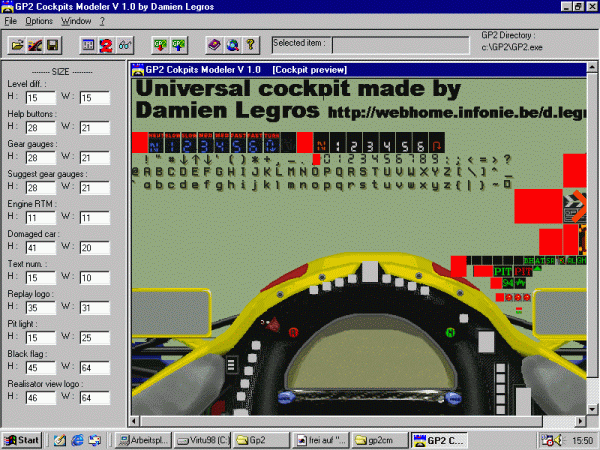Open the Window menu

75,20
